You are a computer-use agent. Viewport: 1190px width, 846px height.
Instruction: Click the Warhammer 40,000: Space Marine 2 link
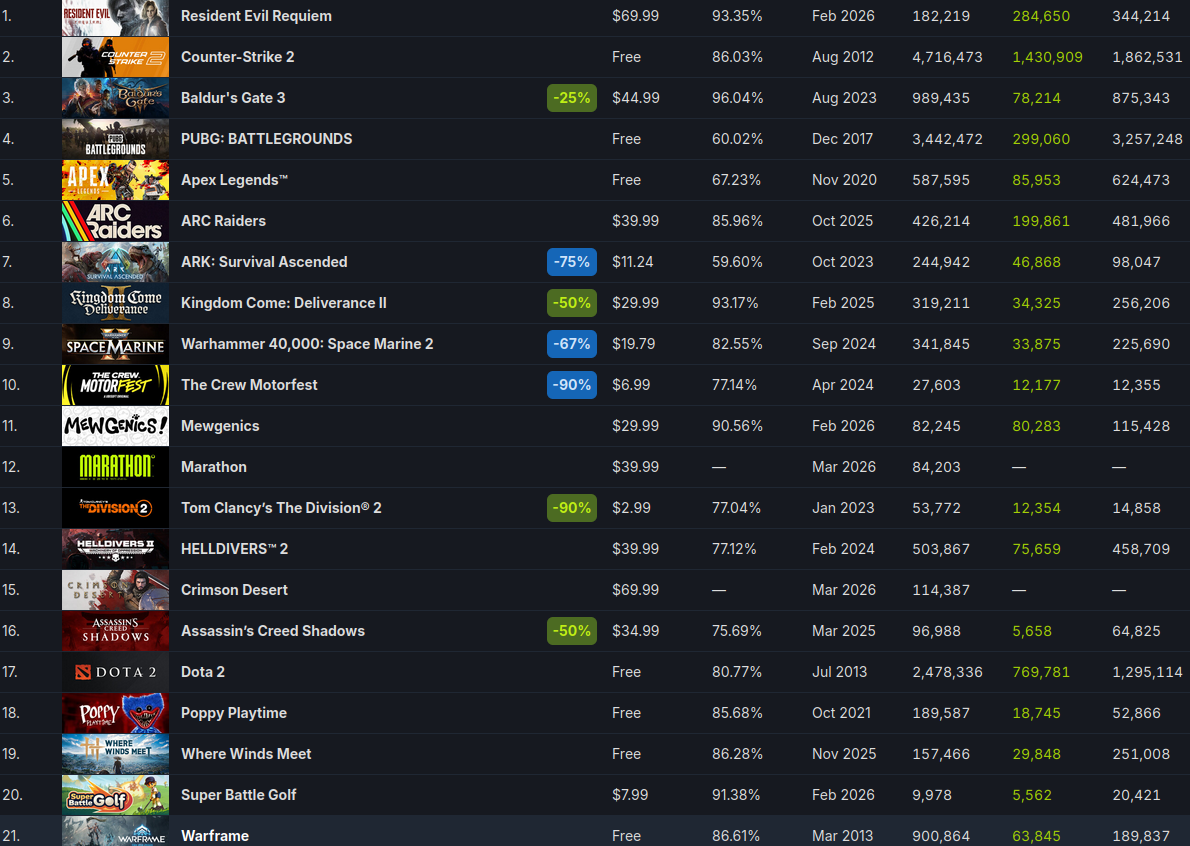[x=307, y=344]
